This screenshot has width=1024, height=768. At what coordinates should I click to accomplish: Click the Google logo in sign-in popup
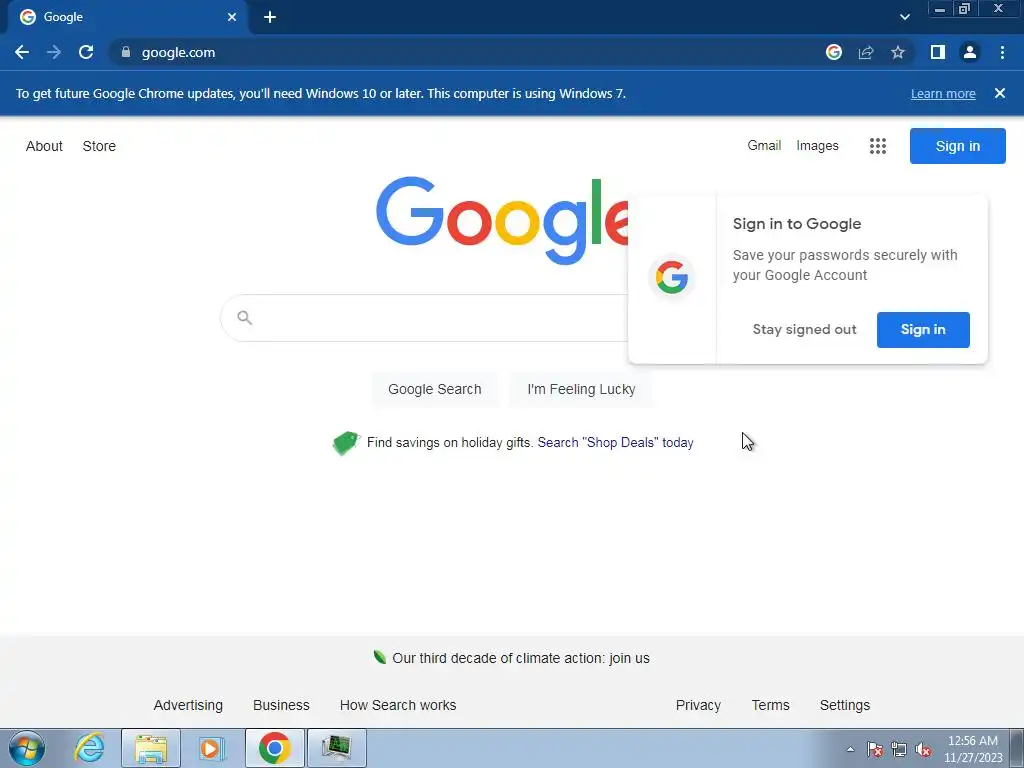pyautogui.click(x=672, y=278)
